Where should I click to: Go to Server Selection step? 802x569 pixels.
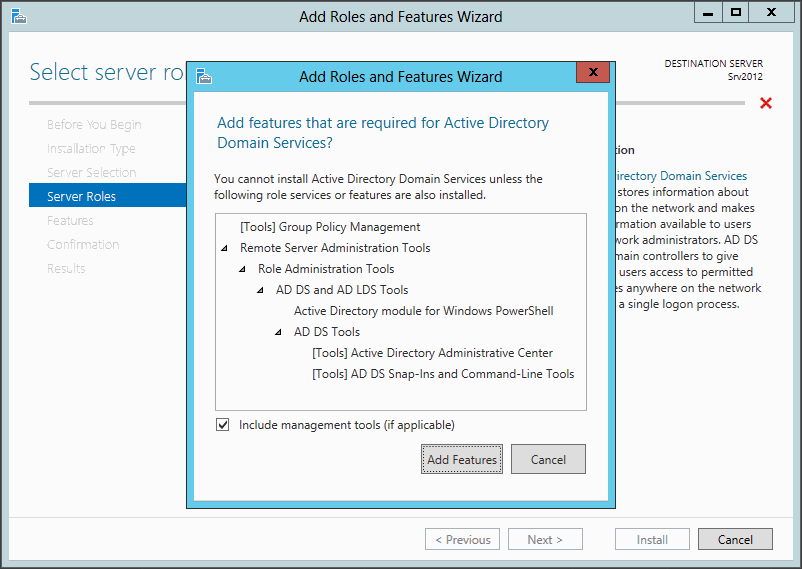tap(92, 172)
